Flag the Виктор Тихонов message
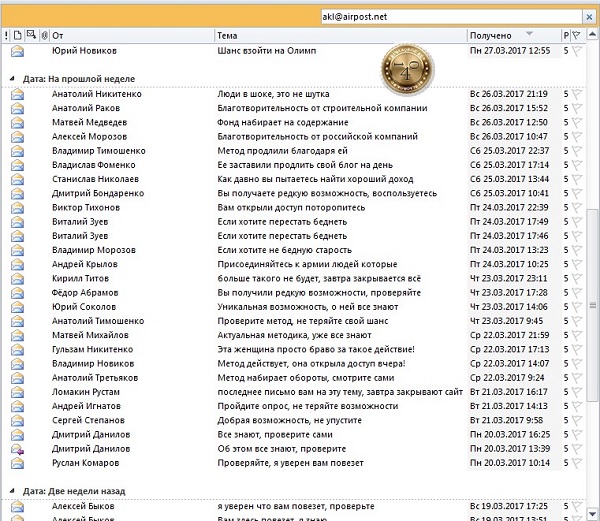 [x=577, y=207]
